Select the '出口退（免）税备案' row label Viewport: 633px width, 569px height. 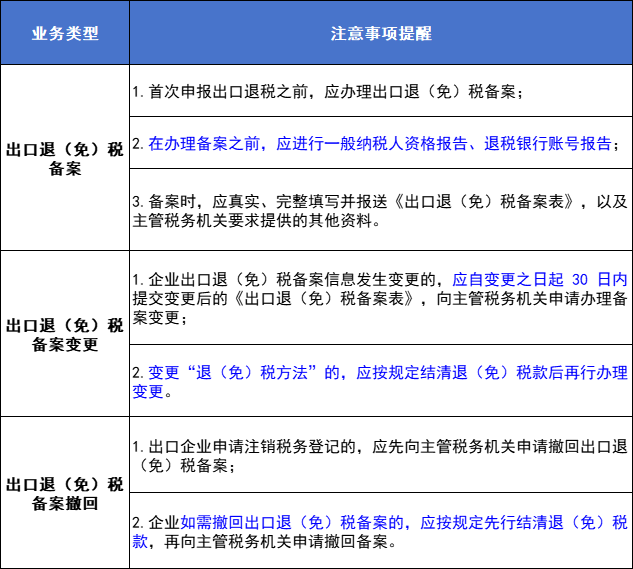click(x=65, y=158)
